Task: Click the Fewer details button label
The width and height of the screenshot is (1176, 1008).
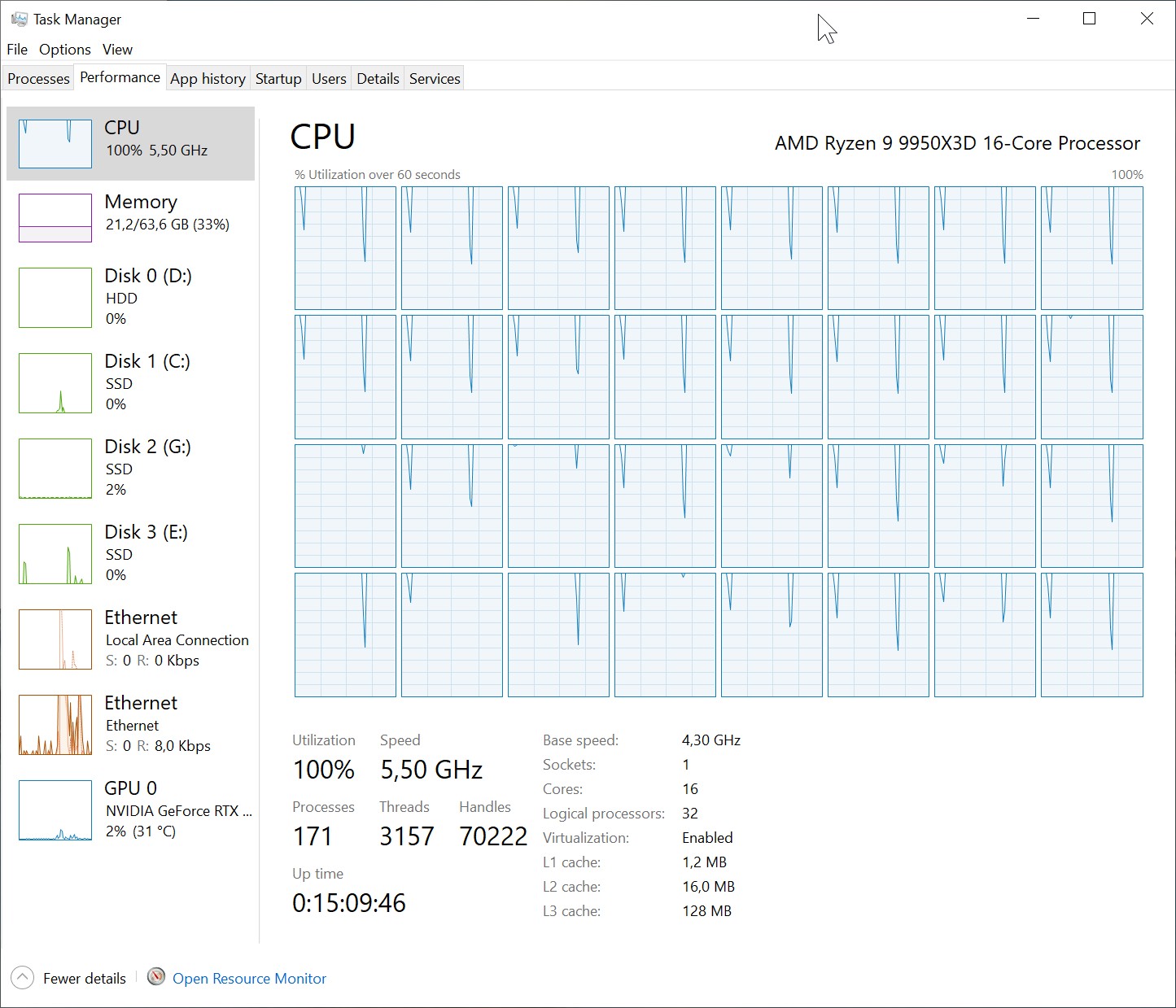Action: click(x=85, y=979)
